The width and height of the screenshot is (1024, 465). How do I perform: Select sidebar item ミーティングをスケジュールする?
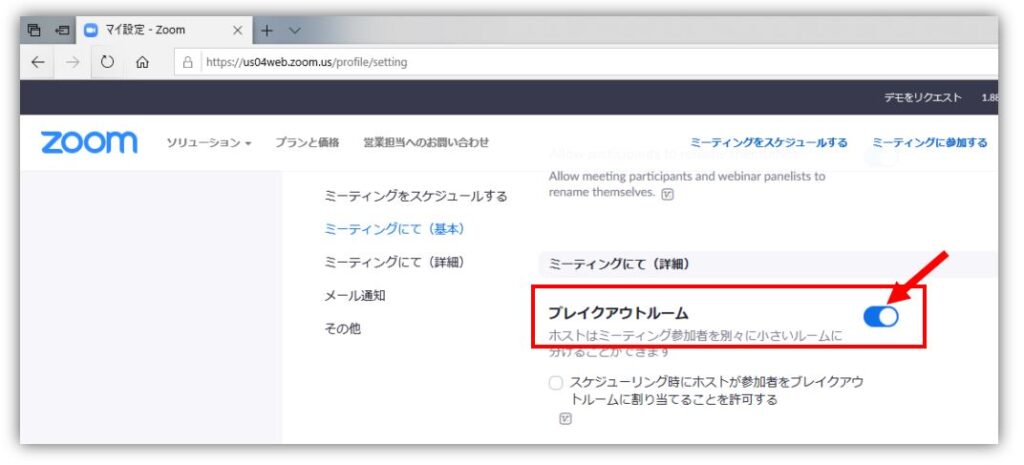point(415,196)
